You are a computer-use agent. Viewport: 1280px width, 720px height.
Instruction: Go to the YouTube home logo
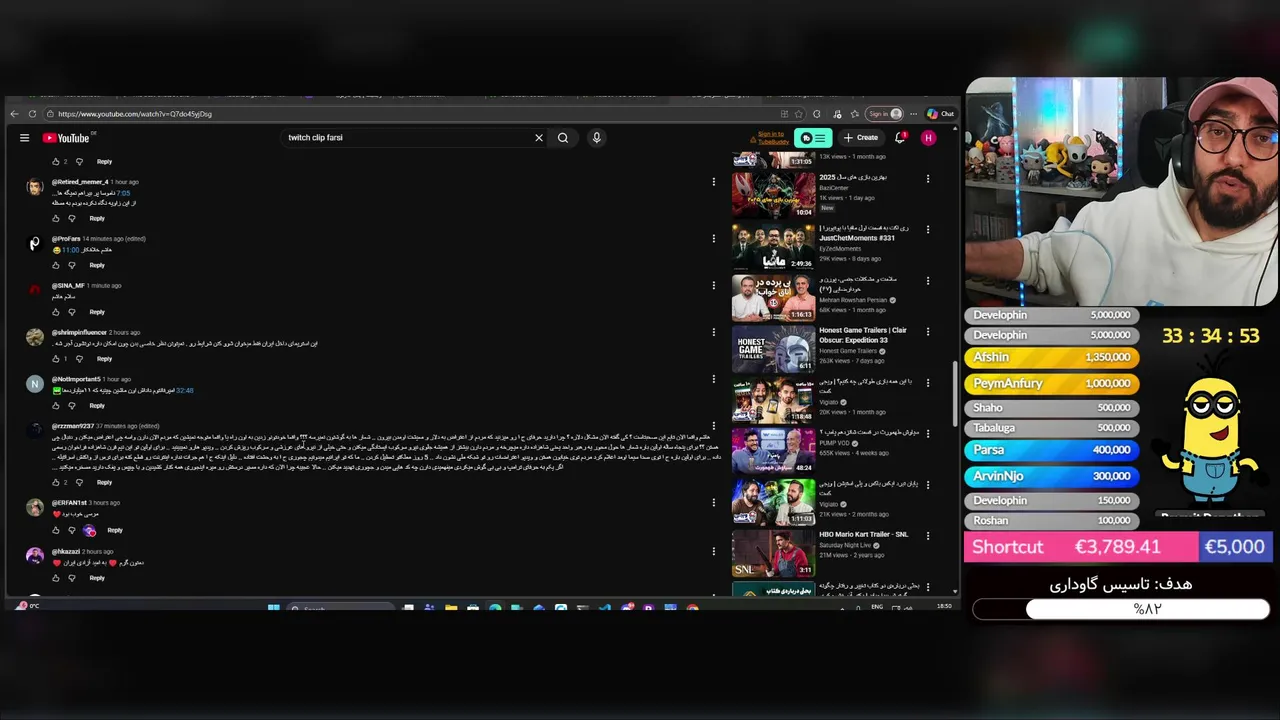[x=66, y=138]
